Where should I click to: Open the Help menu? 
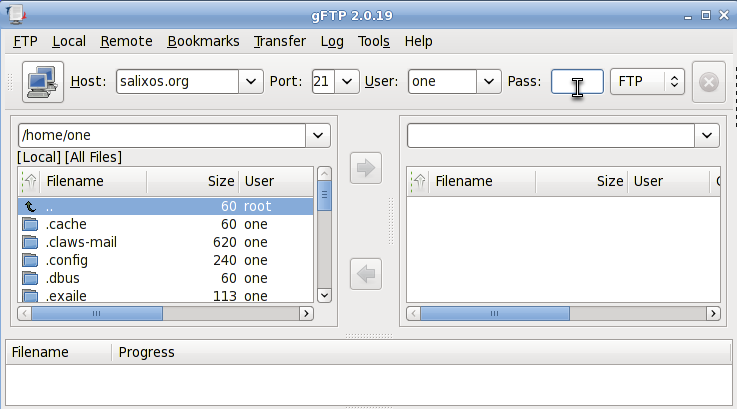(418, 41)
